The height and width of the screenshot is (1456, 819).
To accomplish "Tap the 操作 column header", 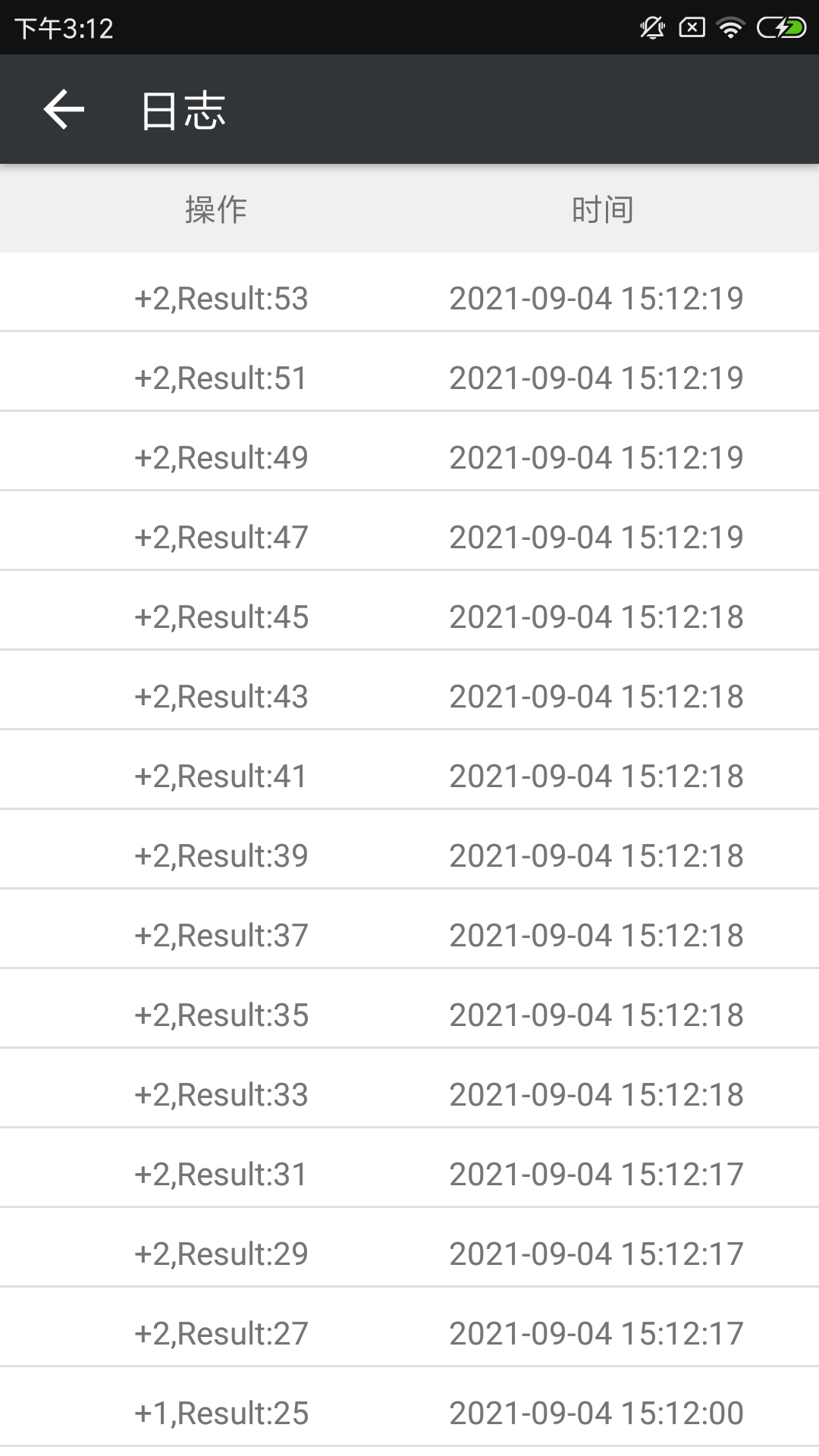I will click(x=216, y=209).
